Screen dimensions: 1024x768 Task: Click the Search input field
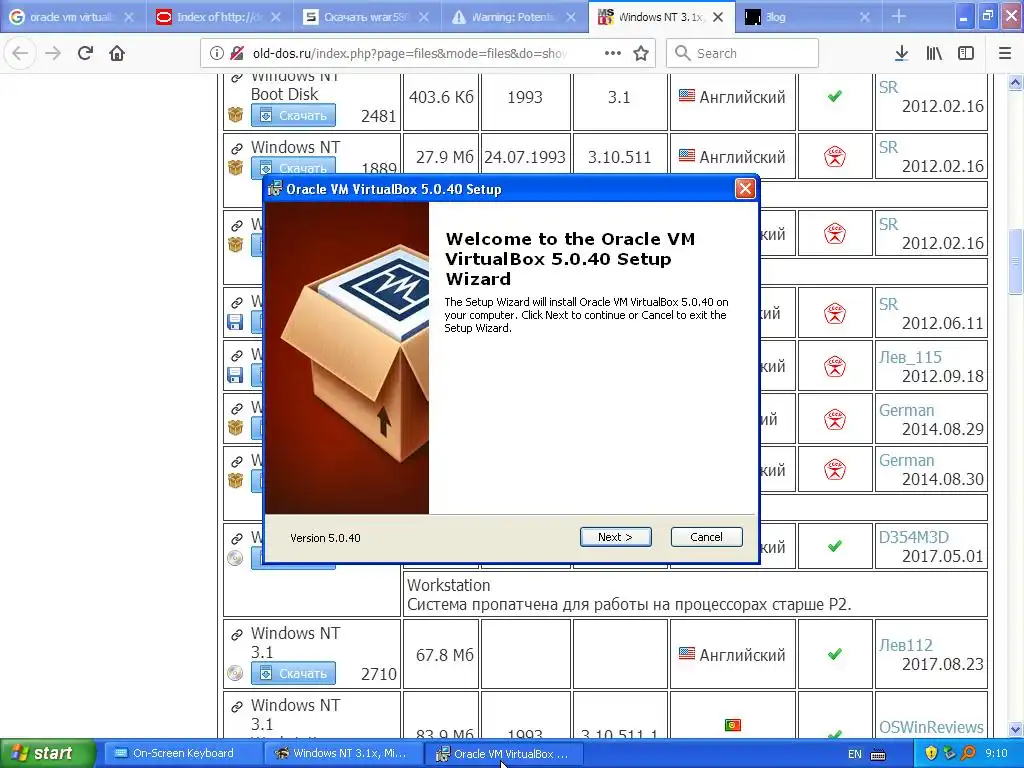742,53
